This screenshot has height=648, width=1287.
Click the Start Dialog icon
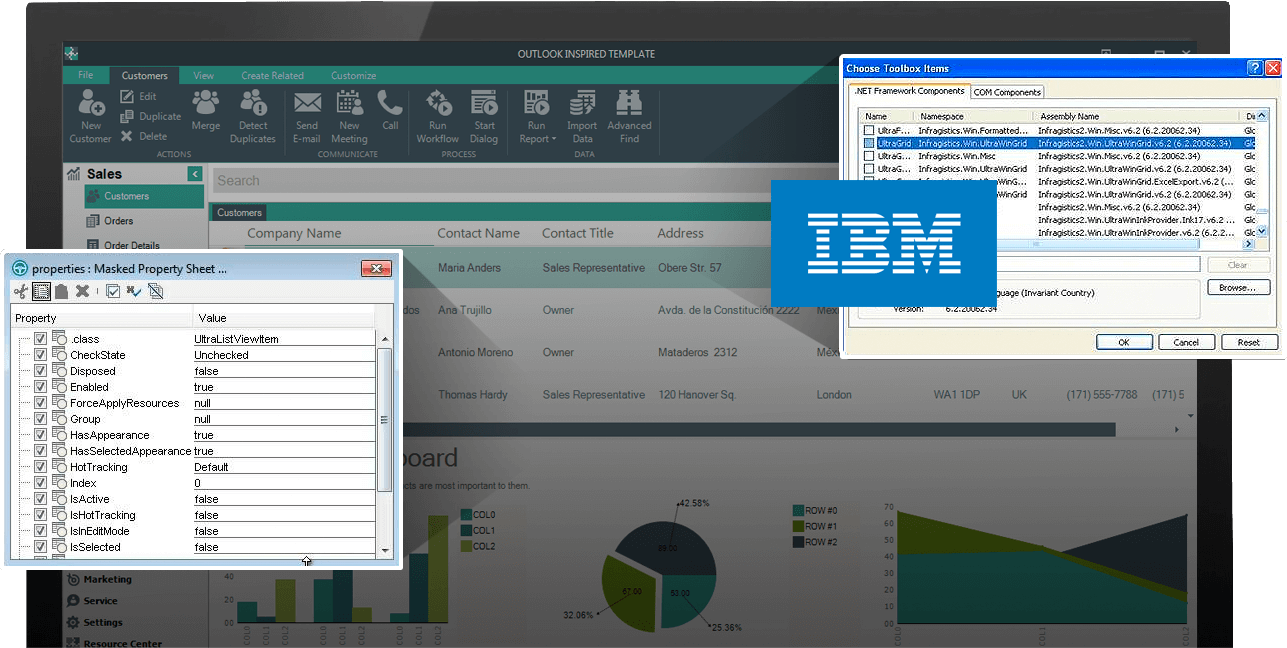click(484, 102)
